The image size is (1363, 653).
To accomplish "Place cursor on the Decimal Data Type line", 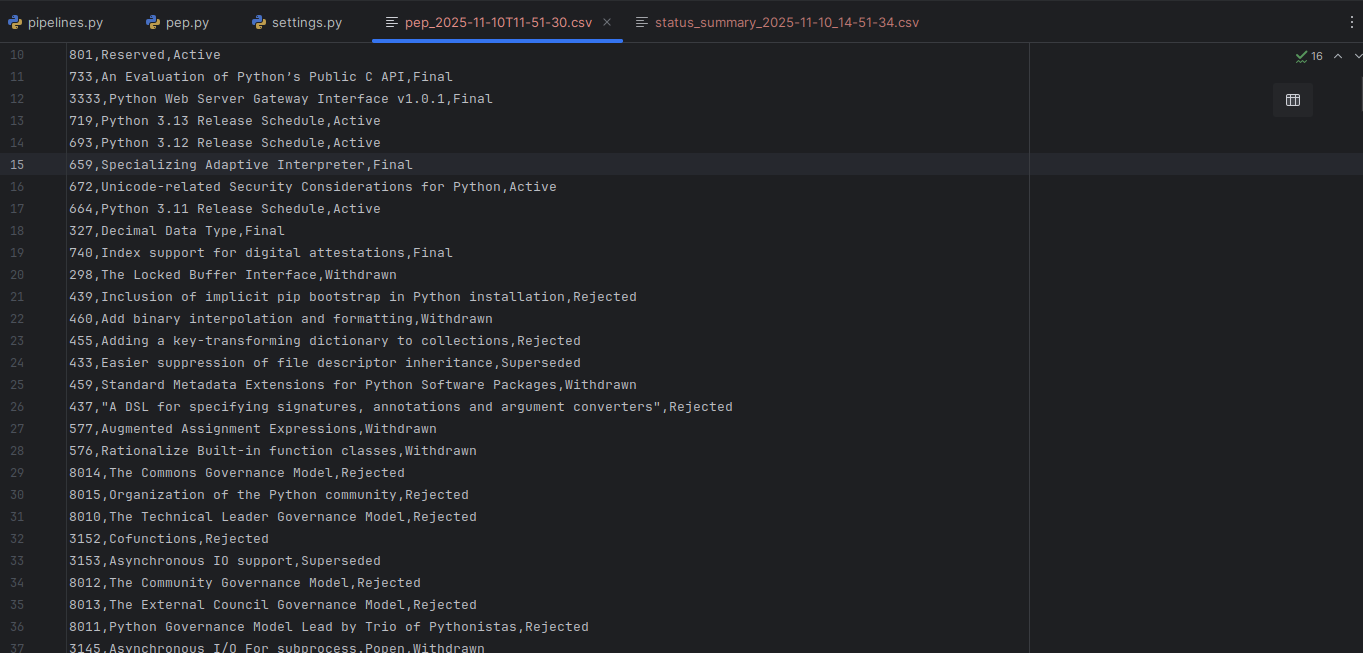I will [176, 230].
